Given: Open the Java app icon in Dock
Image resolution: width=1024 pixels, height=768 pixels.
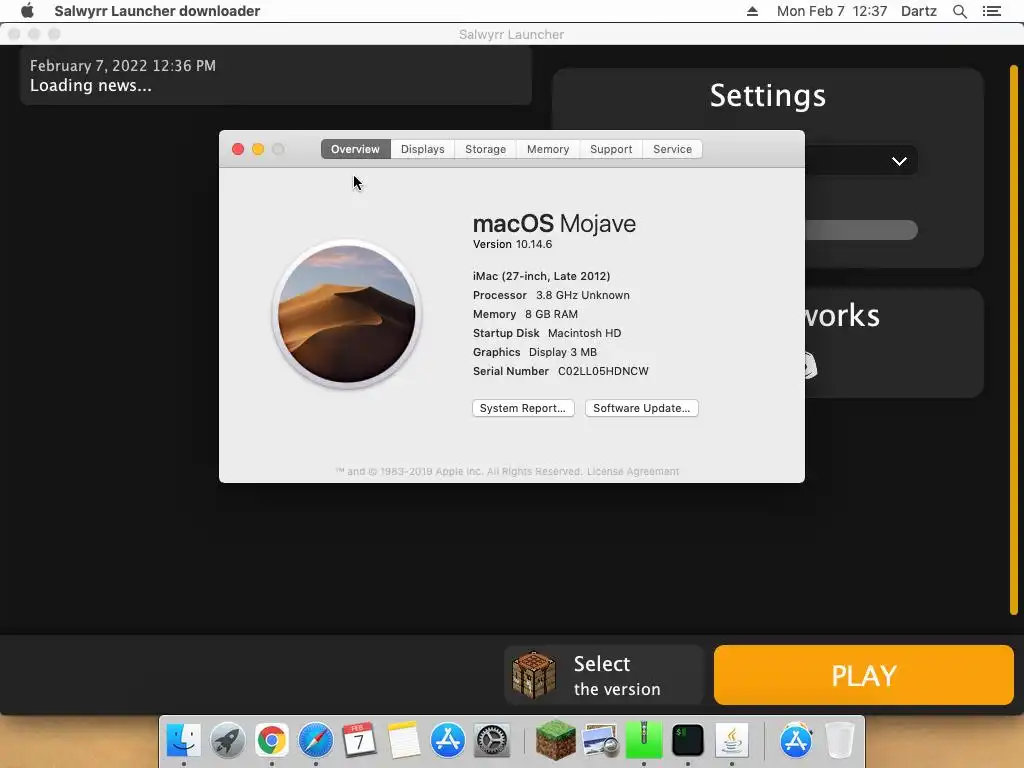Looking at the screenshot, I should (x=732, y=741).
